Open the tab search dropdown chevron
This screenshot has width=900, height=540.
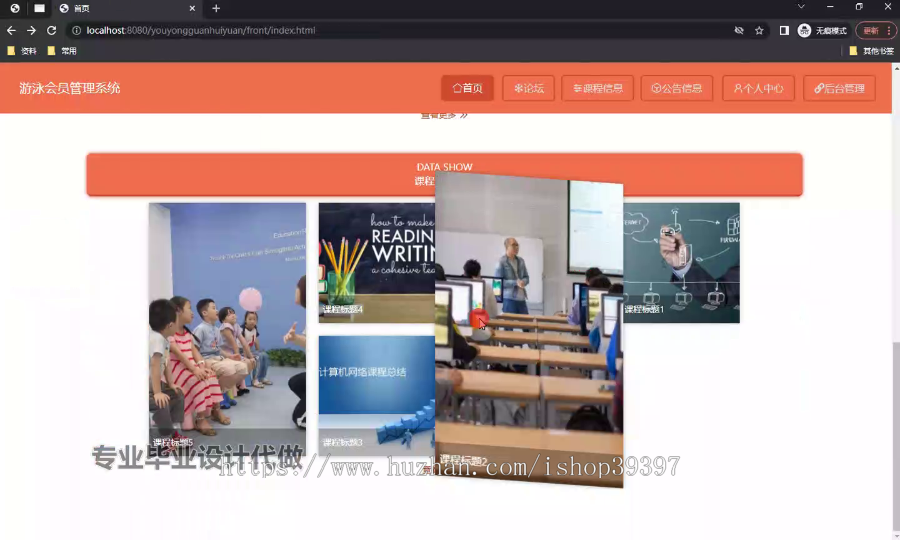coord(801,6)
